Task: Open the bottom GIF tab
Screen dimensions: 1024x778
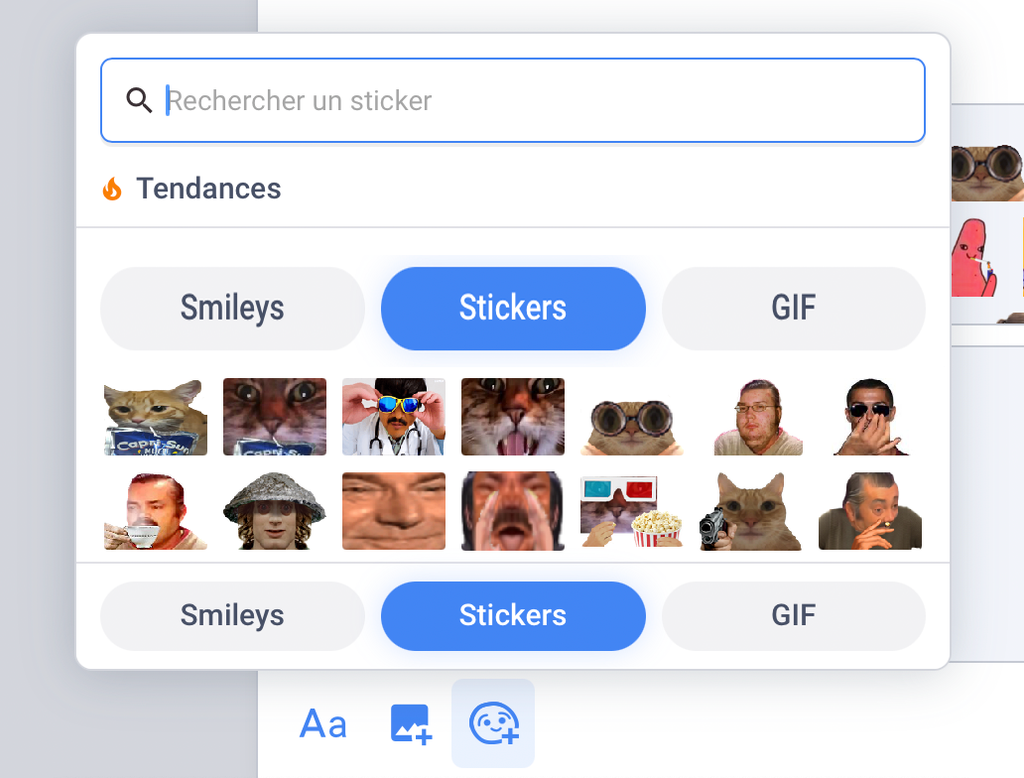Action: [793, 615]
